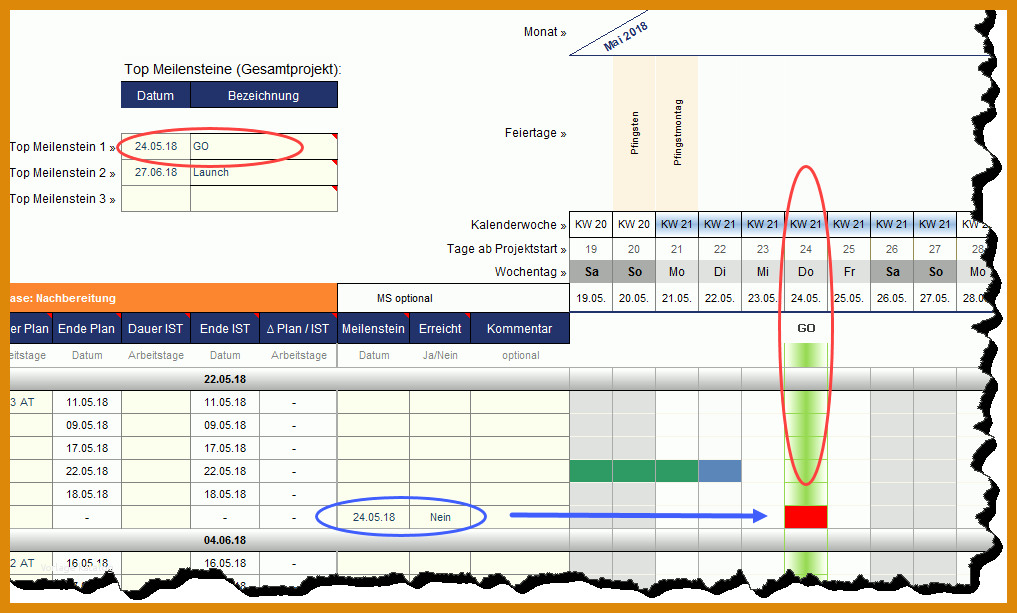This screenshot has width=1017, height=613.
Task: Click Ende Plan cell 16.05.18
Action: pyautogui.click(x=87, y=563)
